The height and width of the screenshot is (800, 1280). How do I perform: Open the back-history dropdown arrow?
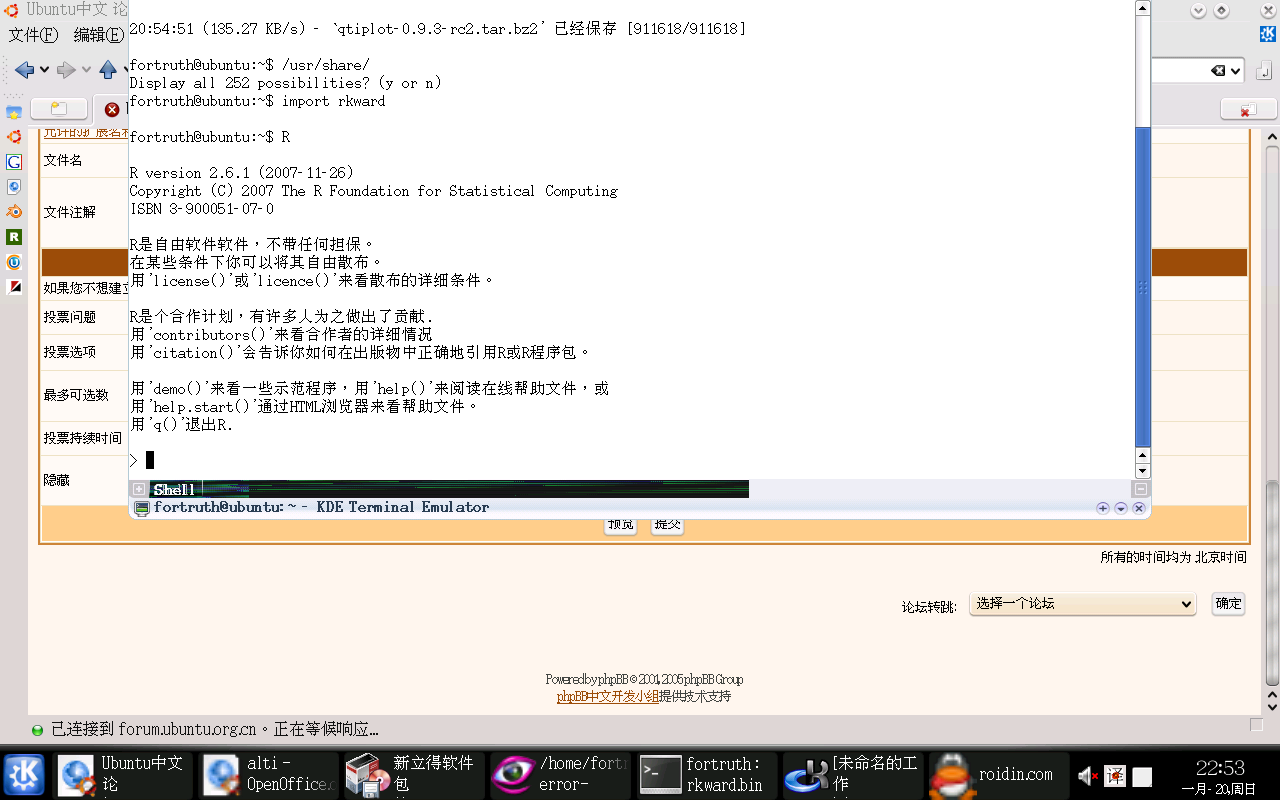coord(44,70)
